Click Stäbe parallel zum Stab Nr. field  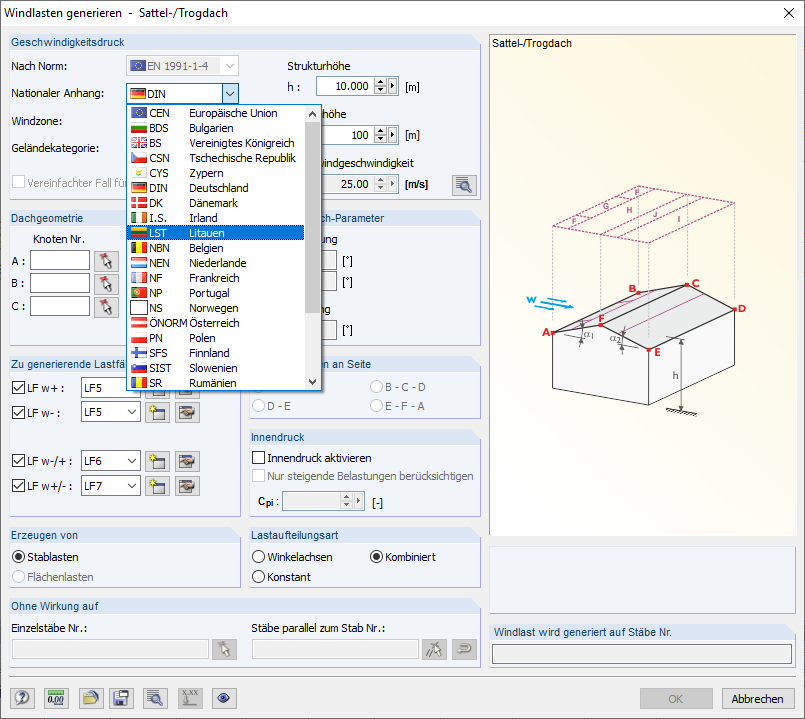click(335, 649)
